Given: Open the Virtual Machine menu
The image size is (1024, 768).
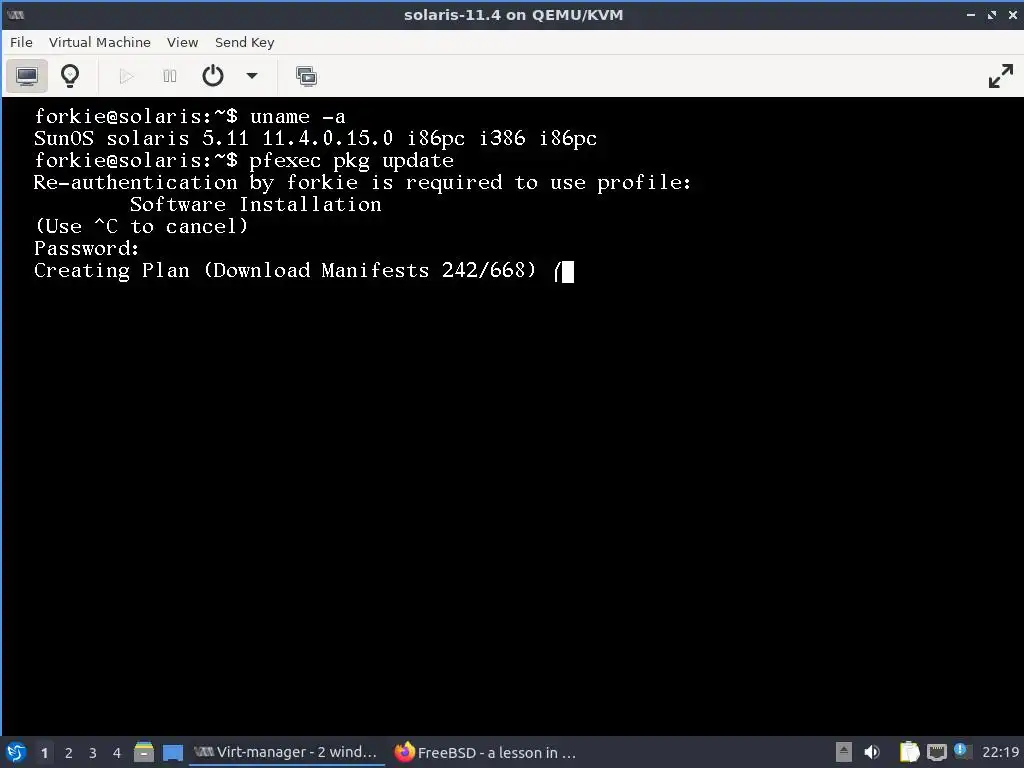Looking at the screenshot, I should click(99, 42).
